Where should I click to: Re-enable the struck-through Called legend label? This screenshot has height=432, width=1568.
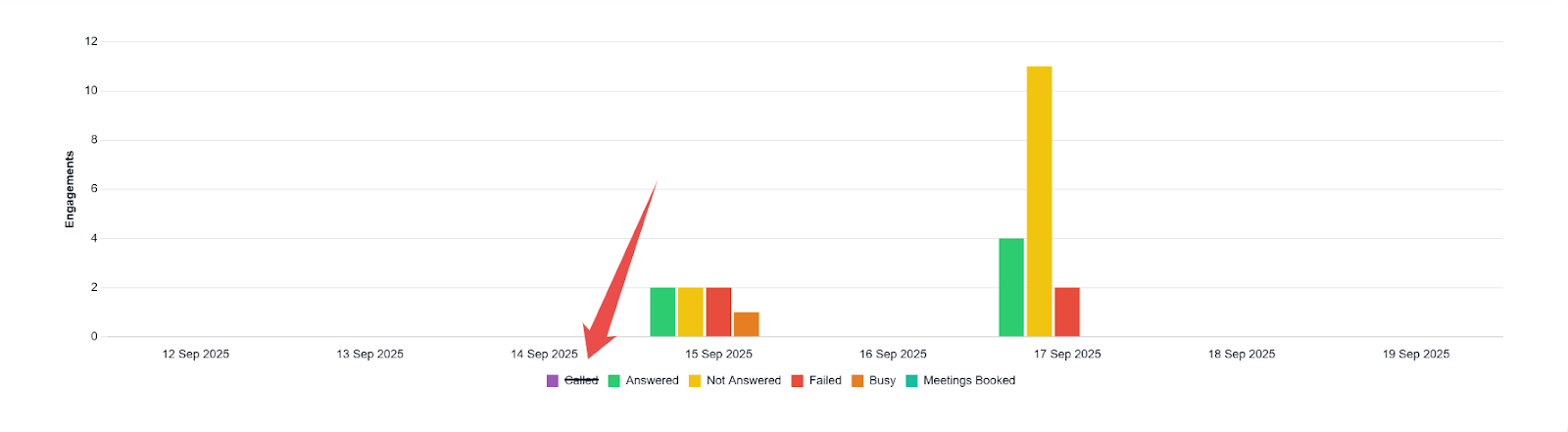pyautogui.click(x=581, y=381)
